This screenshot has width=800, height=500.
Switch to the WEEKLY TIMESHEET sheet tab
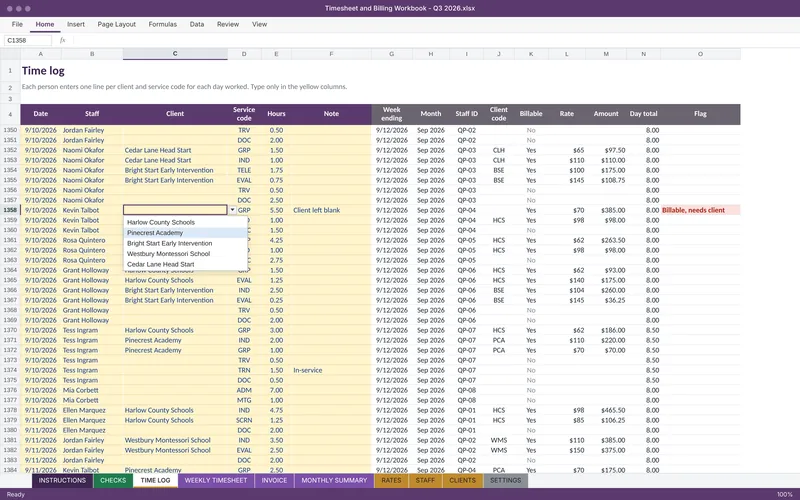[x=216, y=481]
